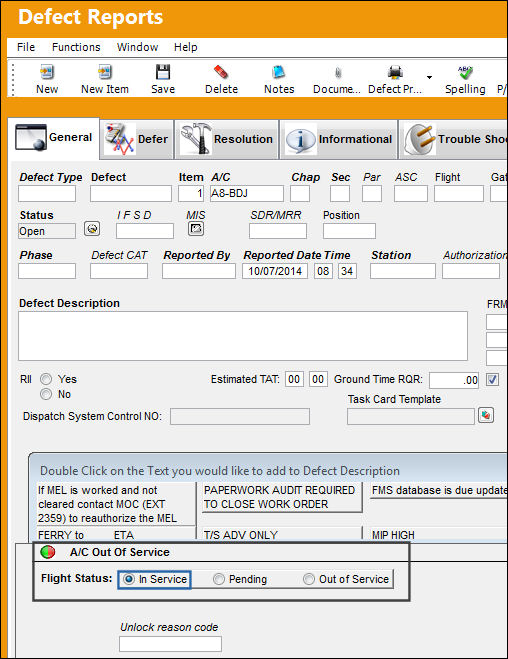
Task: Click the Item number field
Action: [191, 194]
